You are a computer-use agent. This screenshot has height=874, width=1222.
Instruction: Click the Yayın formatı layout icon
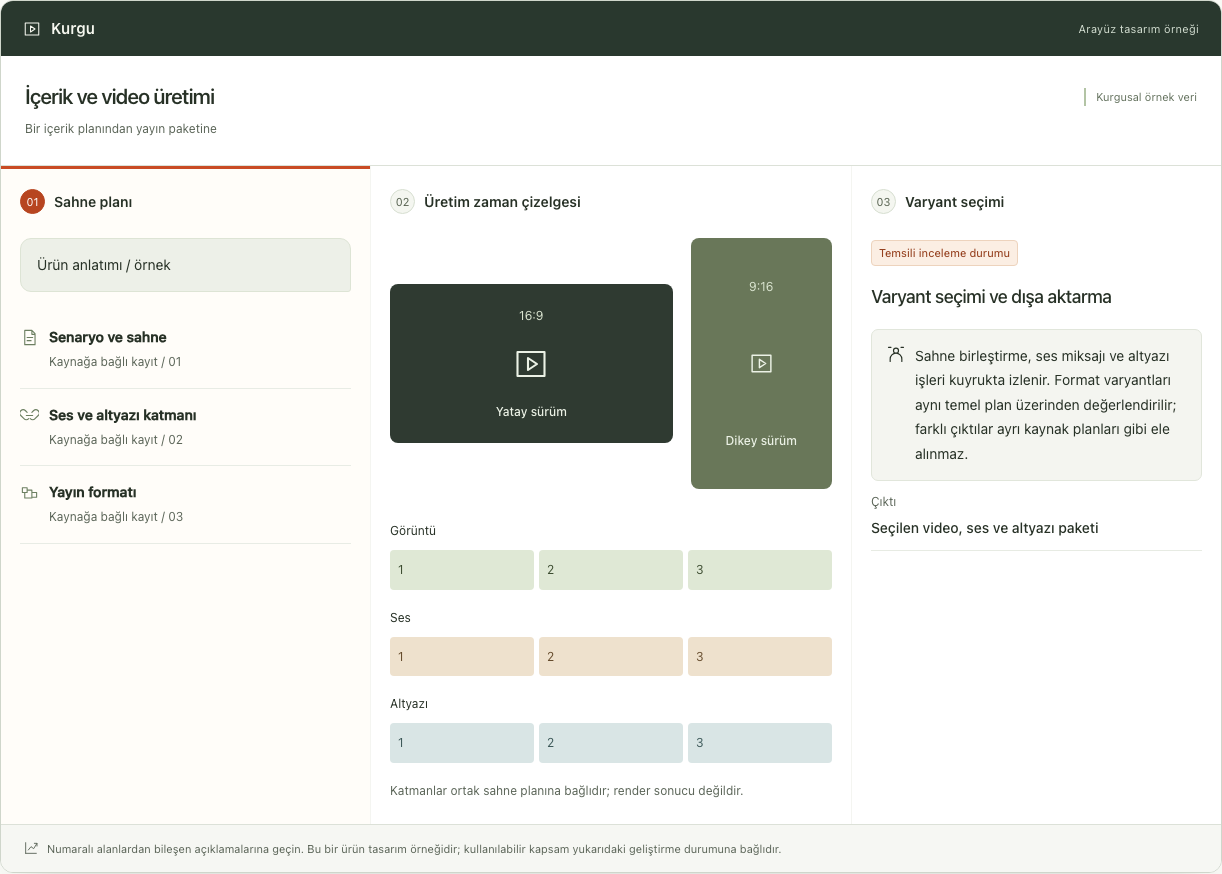29,493
